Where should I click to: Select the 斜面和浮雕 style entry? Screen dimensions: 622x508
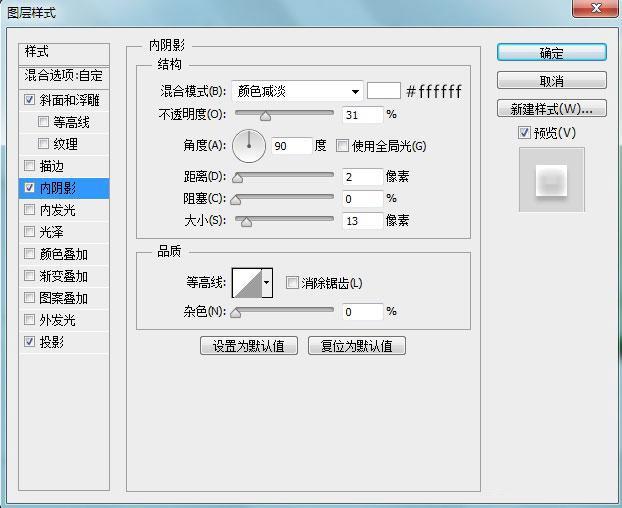click(x=64, y=100)
